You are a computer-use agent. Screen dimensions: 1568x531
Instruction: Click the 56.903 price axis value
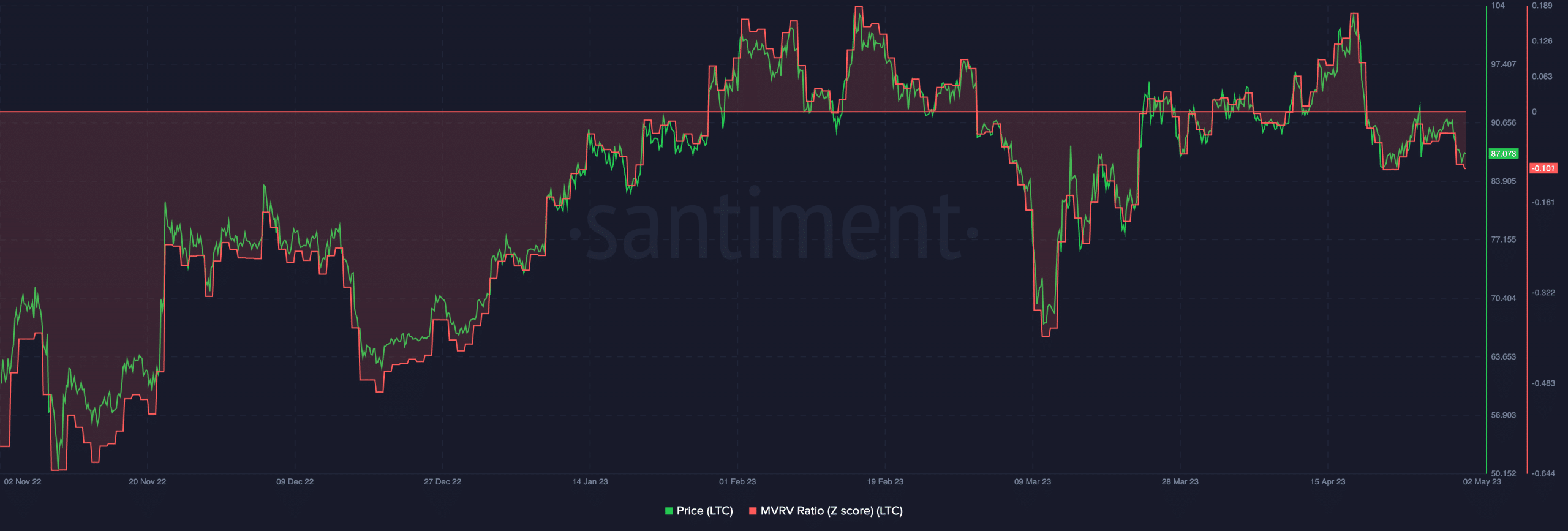[x=1504, y=415]
